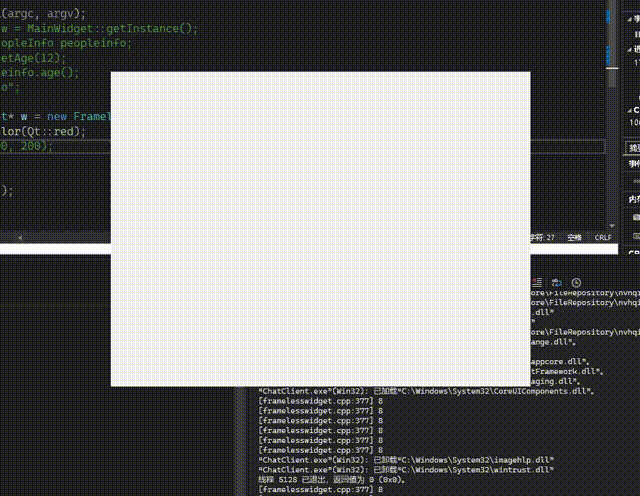Click the '0, 200);' code line
The width and height of the screenshot is (640, 496).
click(27, 146)
